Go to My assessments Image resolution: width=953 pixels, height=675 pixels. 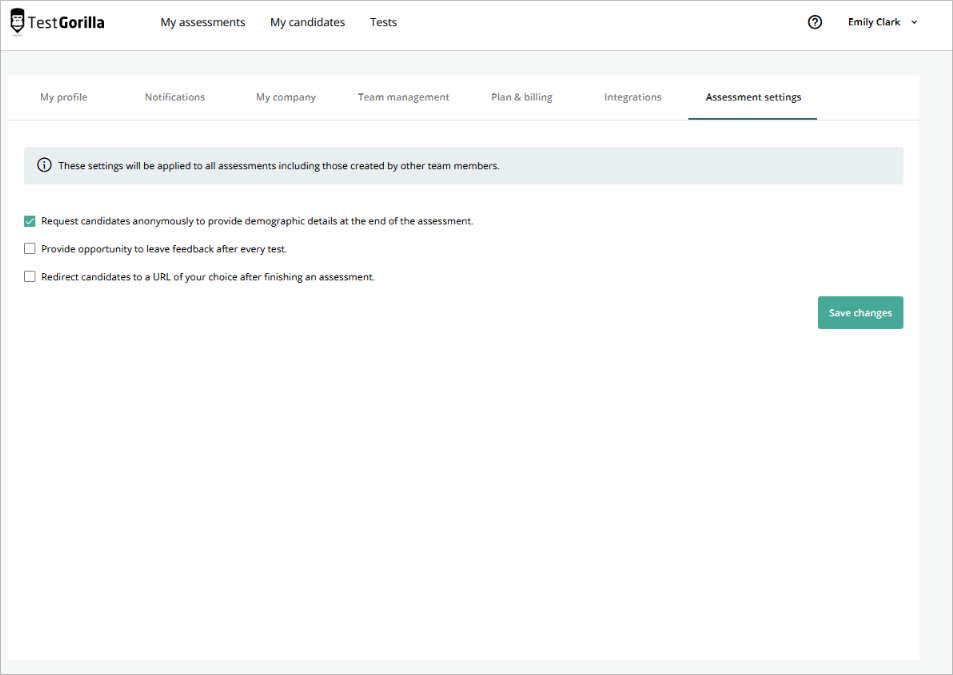pos(202,22)
